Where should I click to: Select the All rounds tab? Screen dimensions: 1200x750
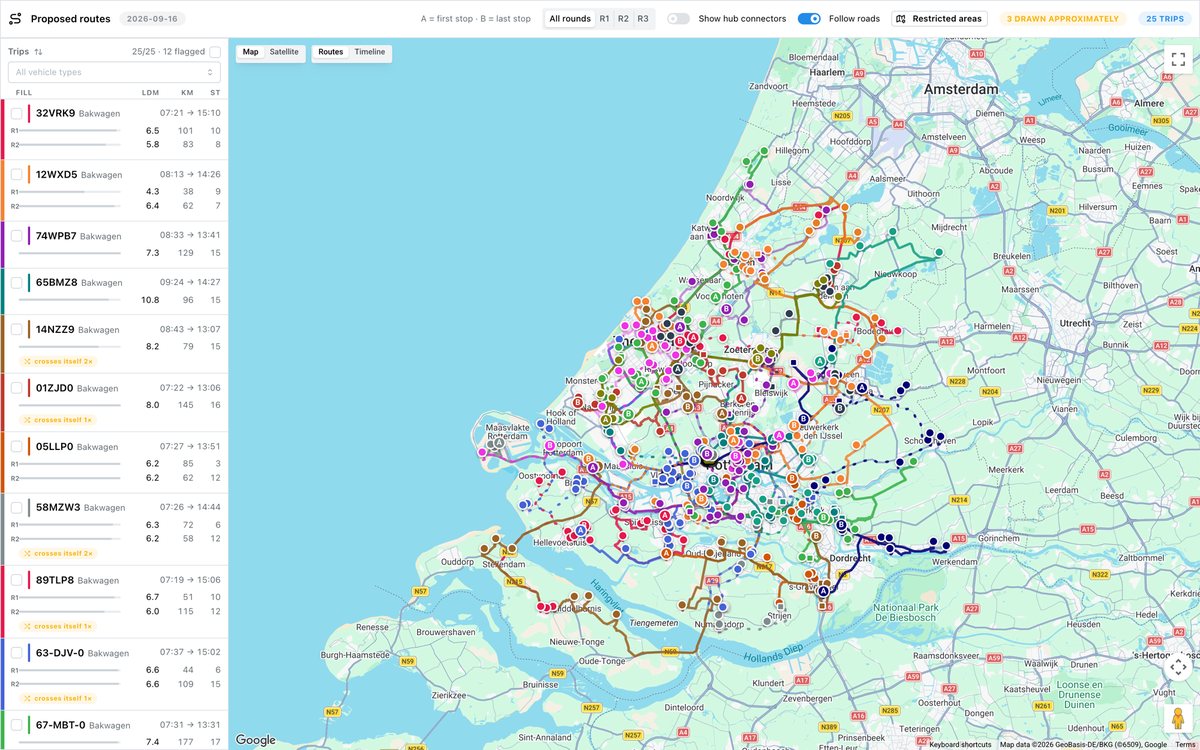coord(570,19)
